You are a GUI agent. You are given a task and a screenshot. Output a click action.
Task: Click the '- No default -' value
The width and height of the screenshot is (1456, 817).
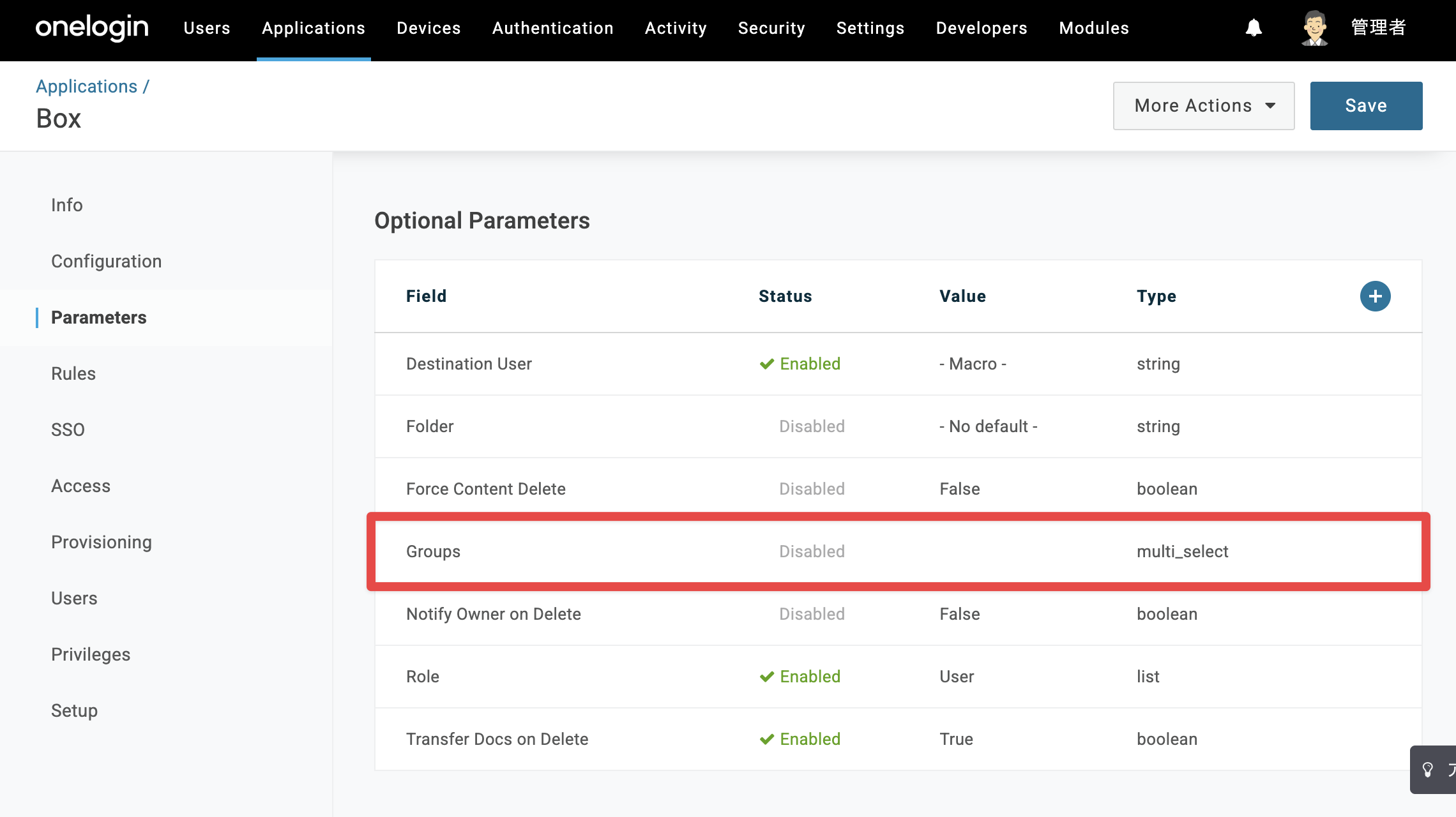[989, 426]
